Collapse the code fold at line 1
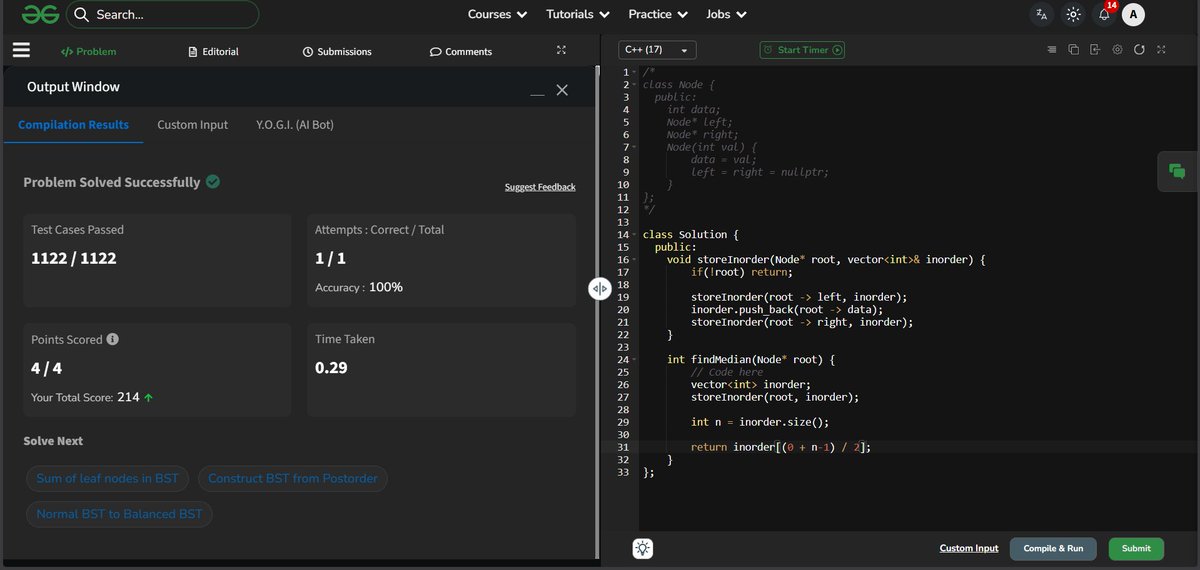The width and height of the screenshot is (1200, 570). [635, 72]
